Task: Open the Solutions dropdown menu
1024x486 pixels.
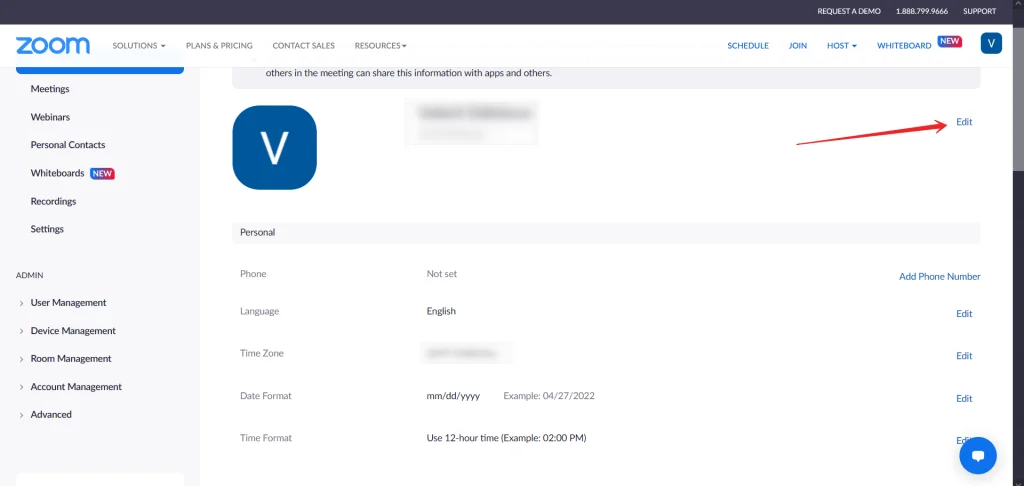Action: tap(138, 46)
